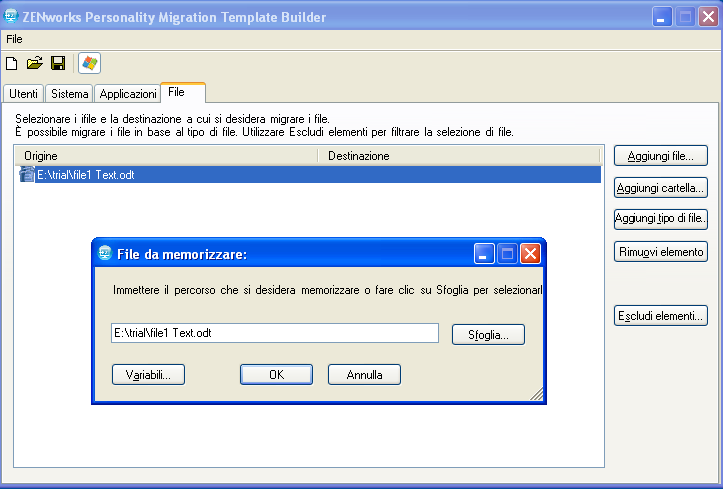Click icon in File da memorizzare title bar
Image resolution: width=723 pixels, height=489 pixels.
(105, 253)
